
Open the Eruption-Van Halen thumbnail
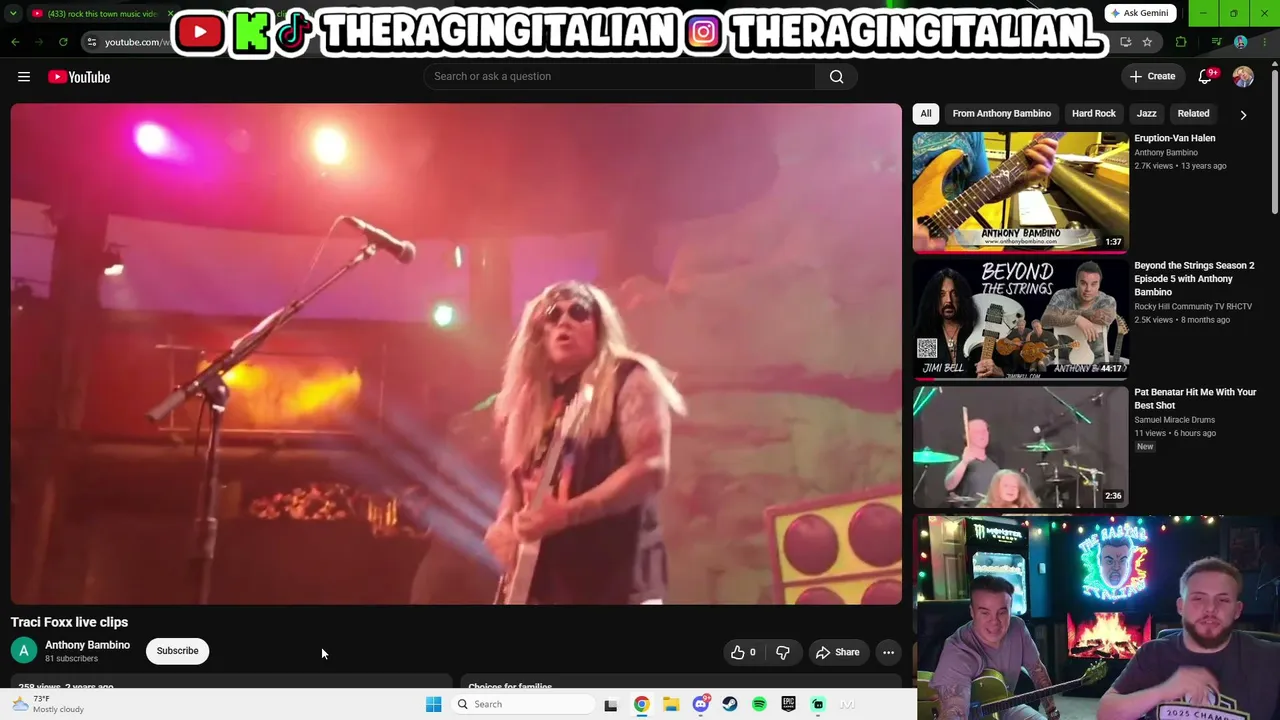1020,192
